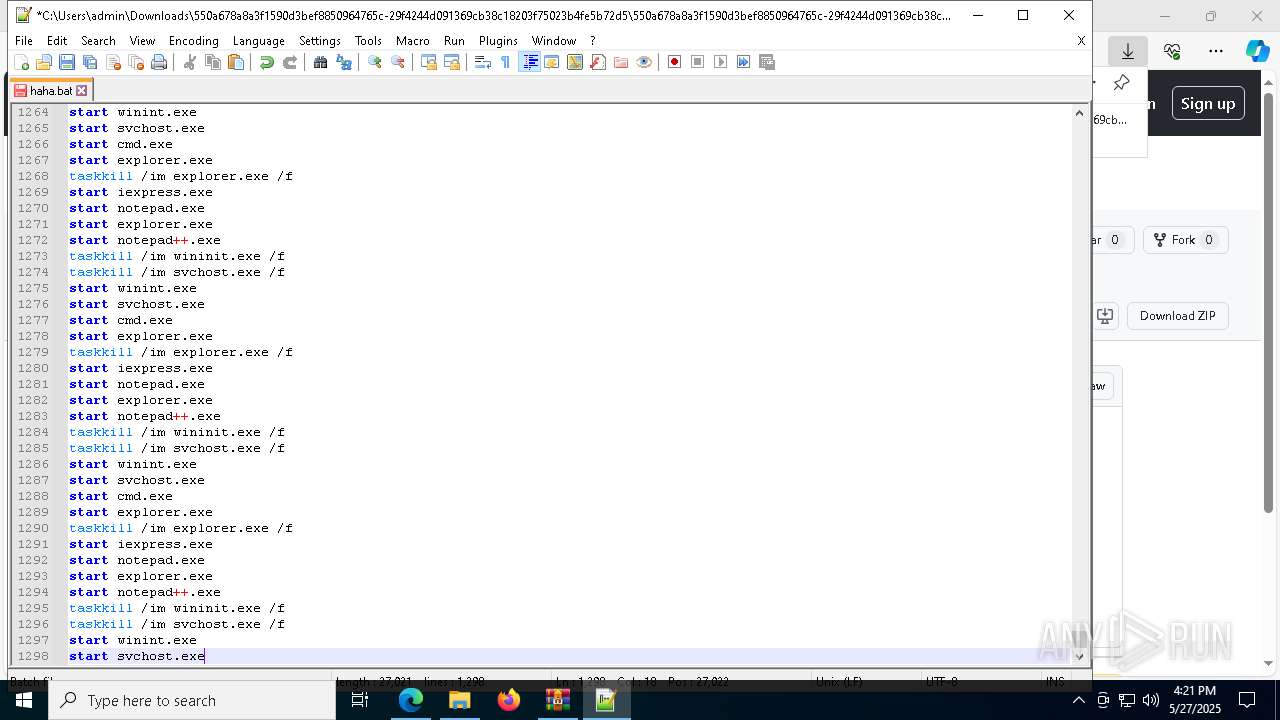Image resolution: width=1280 pixels, height=720 pixels.
Task: Click the taskbar search box
Action: coord(192,700)
